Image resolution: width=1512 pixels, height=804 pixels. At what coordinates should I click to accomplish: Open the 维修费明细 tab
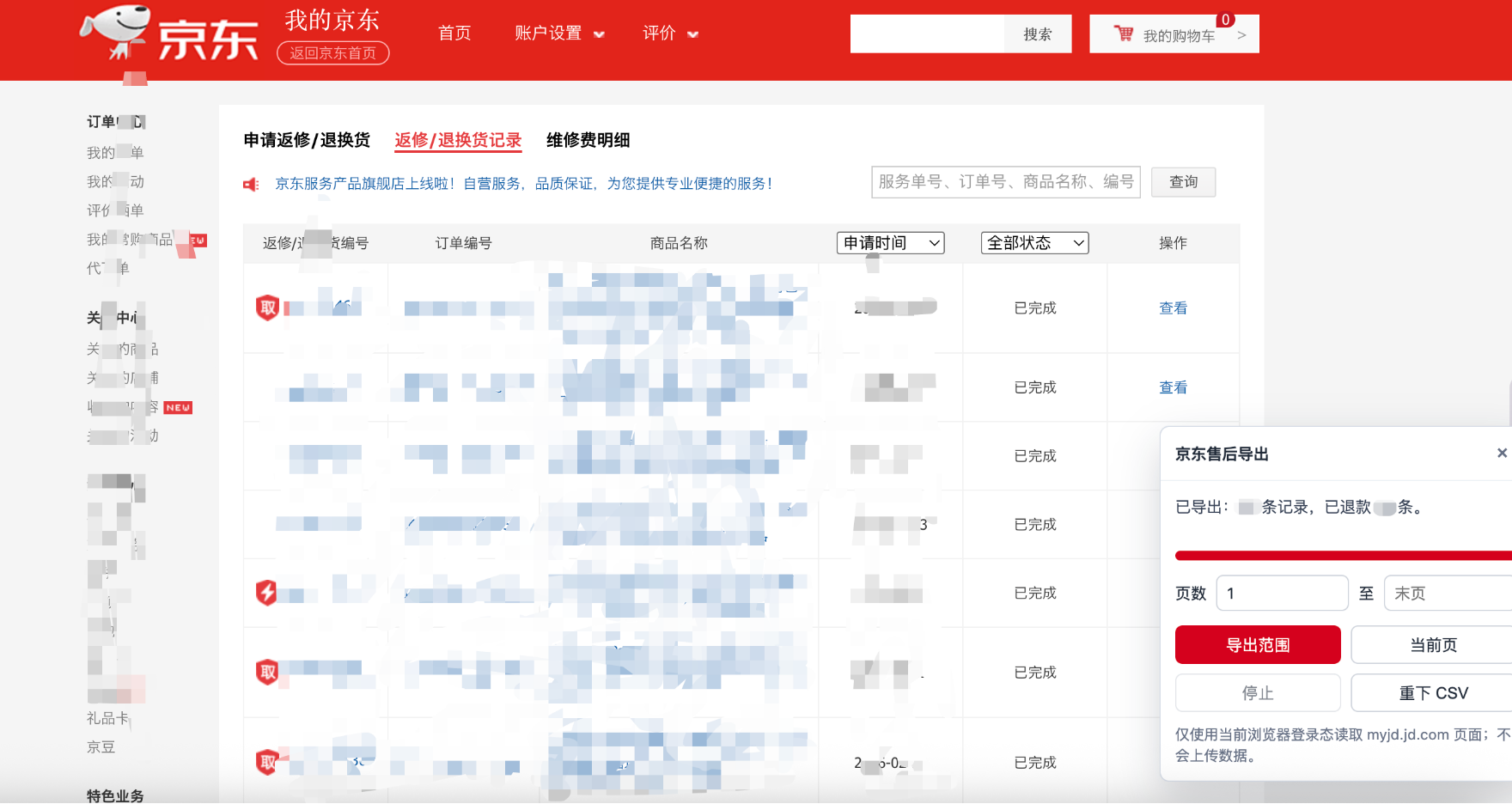tap(588, 140)
